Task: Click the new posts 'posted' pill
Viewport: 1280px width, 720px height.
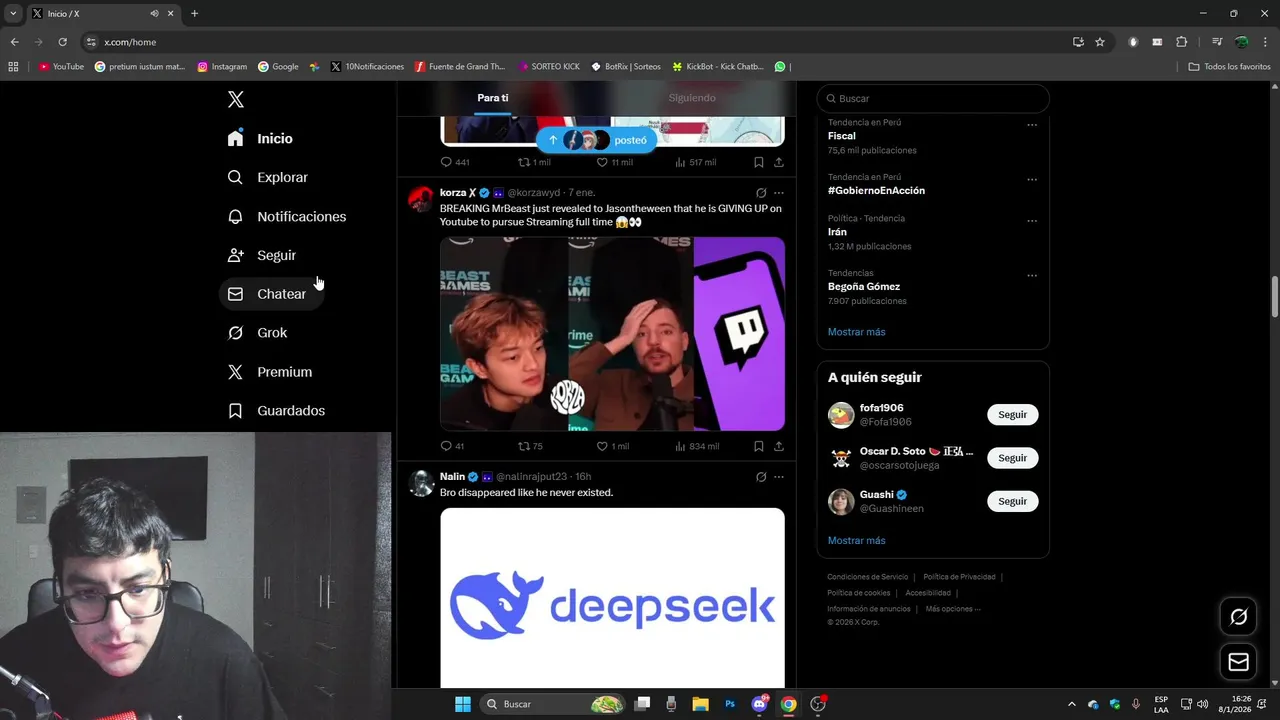Action: click(x=596, y=140)
